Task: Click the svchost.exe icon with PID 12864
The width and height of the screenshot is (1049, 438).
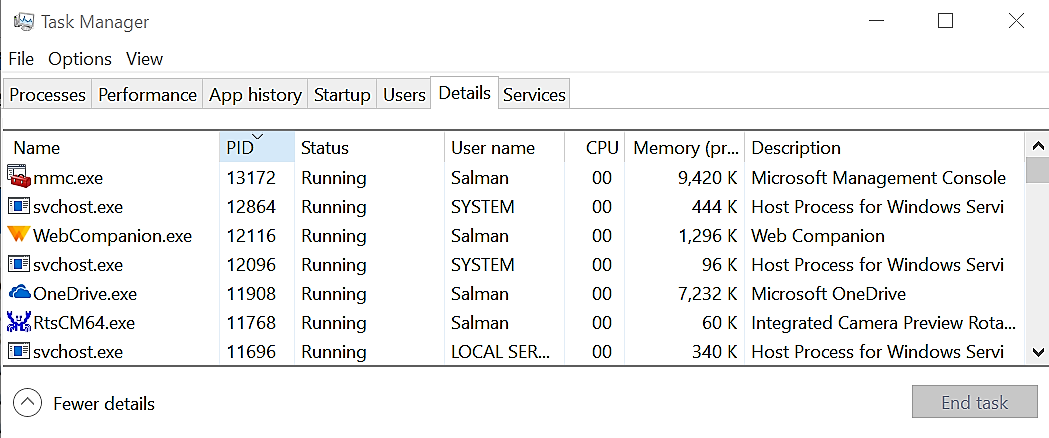Action: coord(19,207)
